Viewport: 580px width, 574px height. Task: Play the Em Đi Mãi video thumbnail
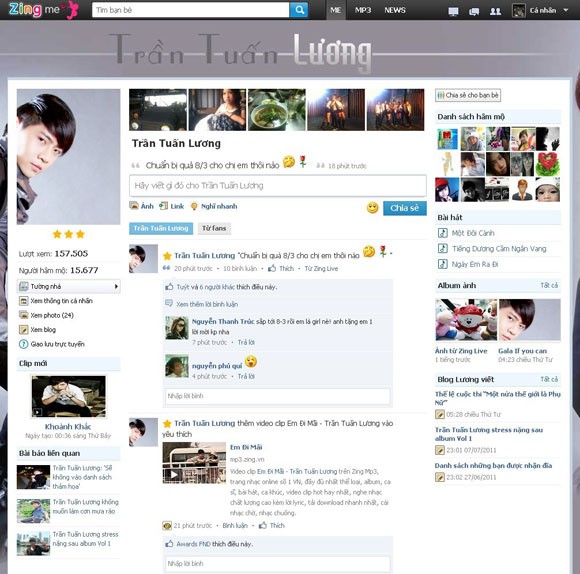[194, 463]
